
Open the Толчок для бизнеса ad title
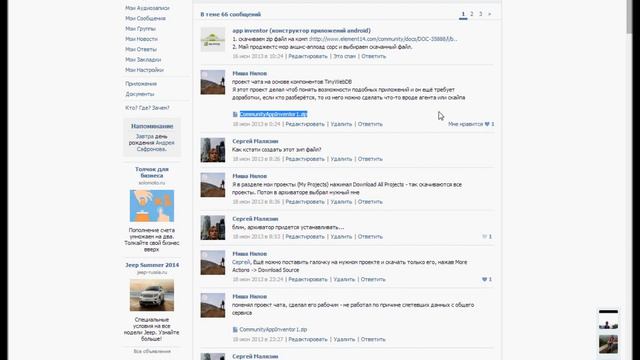pos(152,172)
